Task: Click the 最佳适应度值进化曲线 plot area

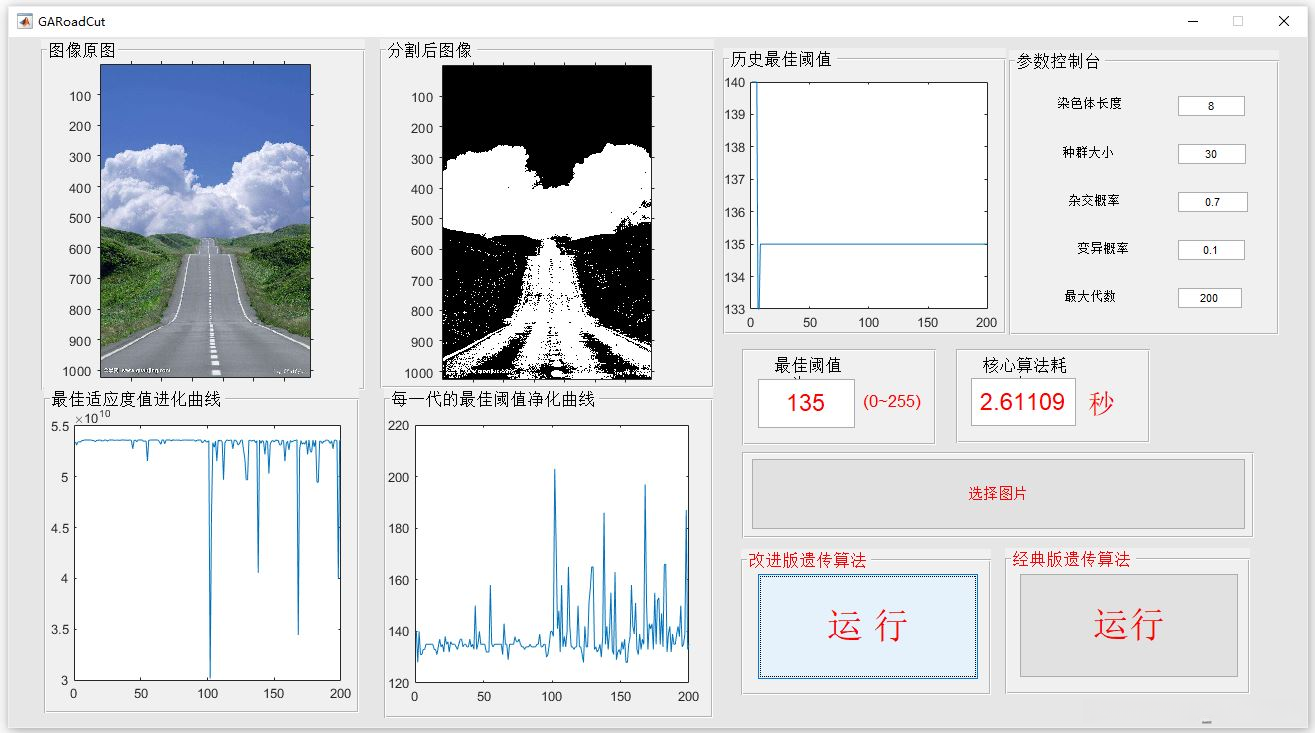Action: pyautogui.click(x=207, y=553)
